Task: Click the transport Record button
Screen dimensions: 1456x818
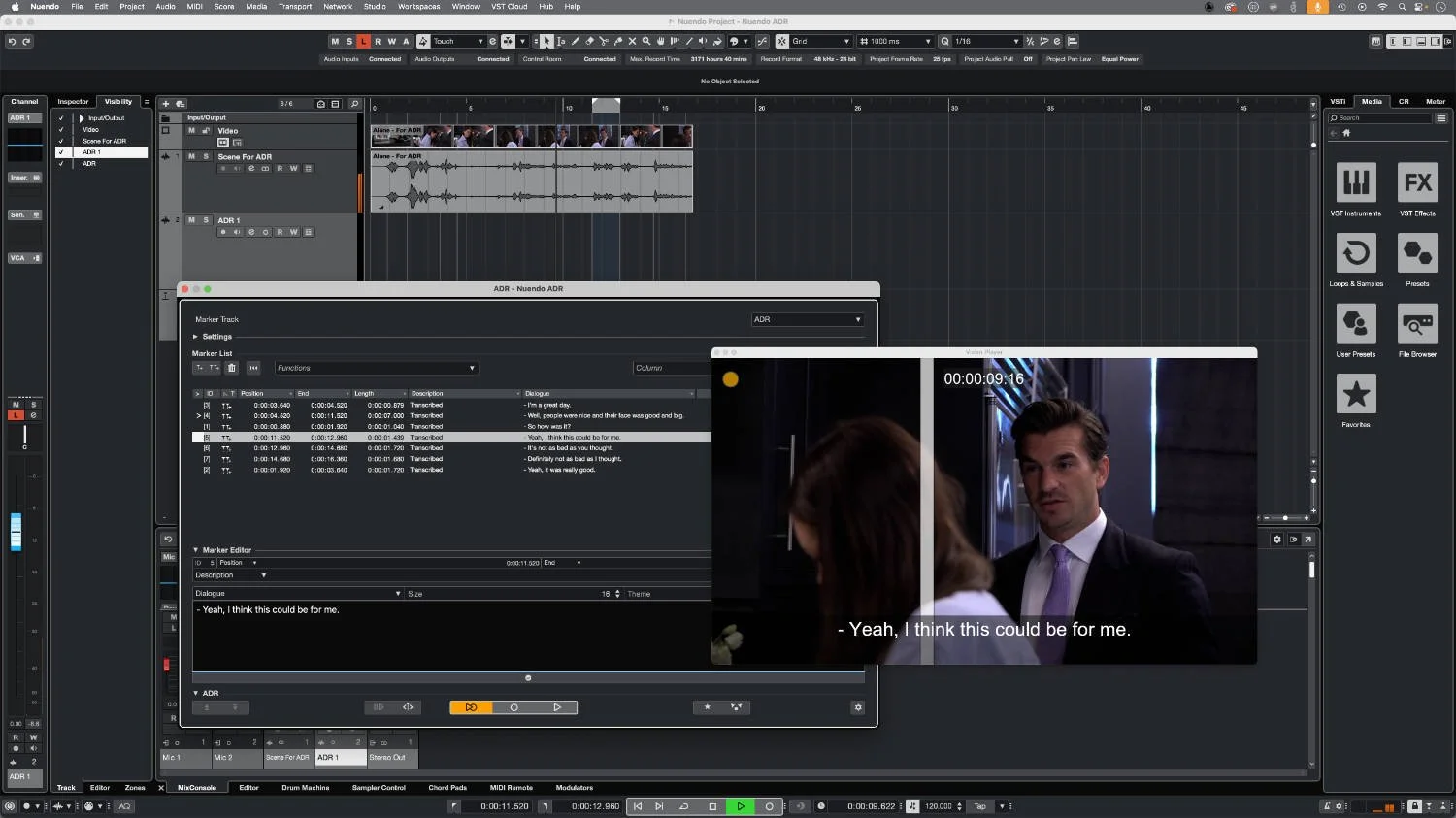Action: [769, 806]
